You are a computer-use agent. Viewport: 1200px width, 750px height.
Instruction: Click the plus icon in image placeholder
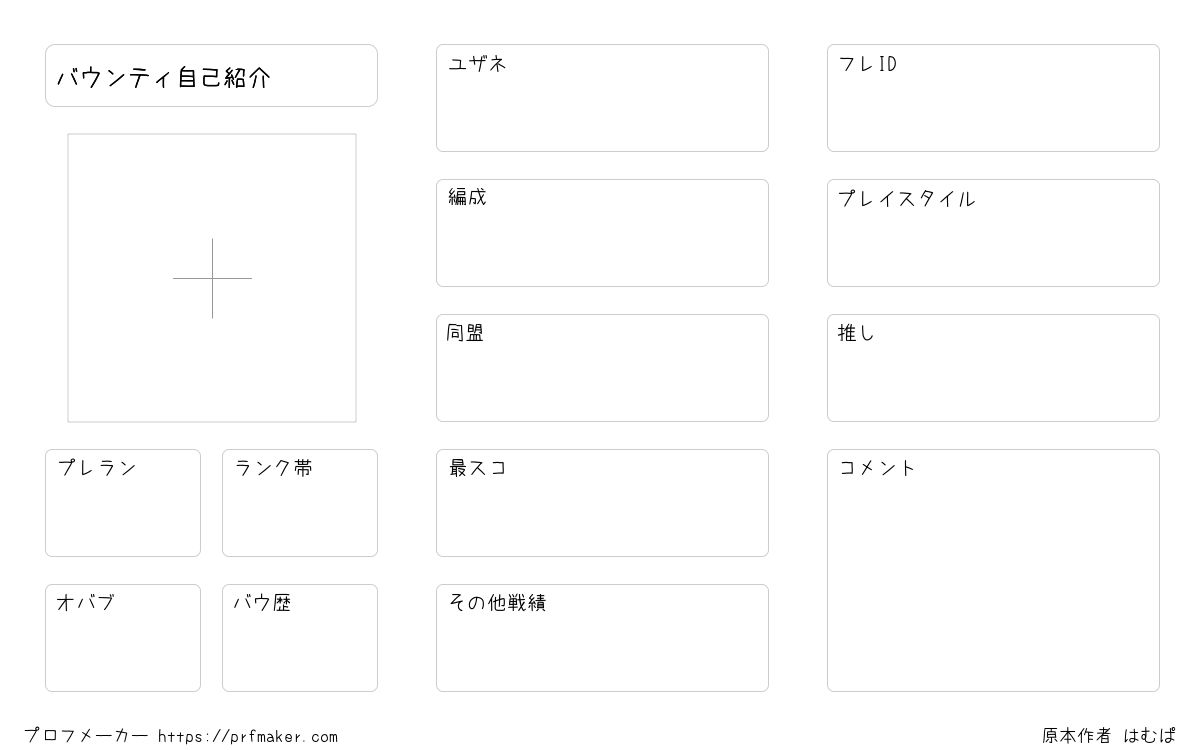(x=212, y=278)
